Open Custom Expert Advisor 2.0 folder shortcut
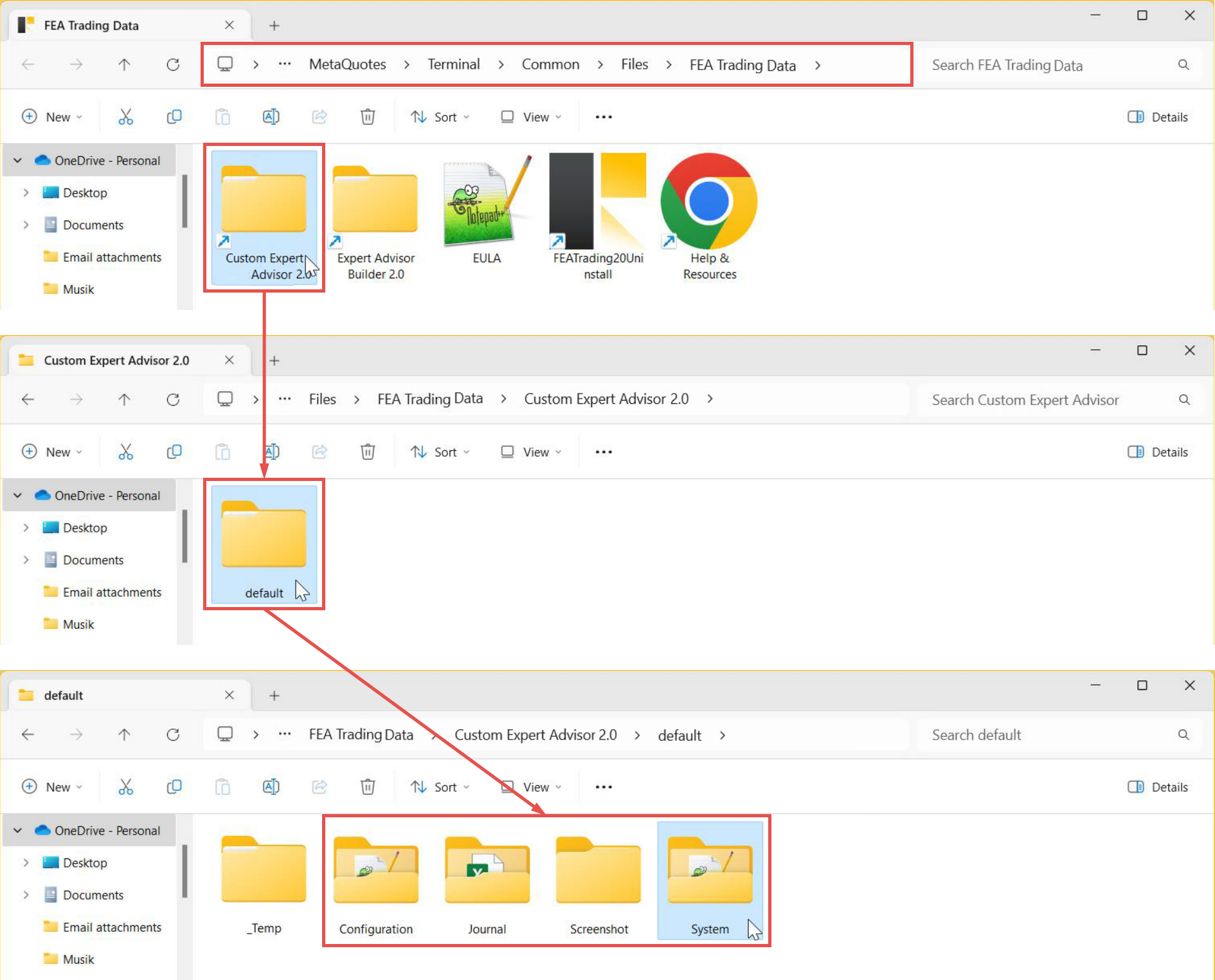This screenshot has height=980, width=1215. pyautogui.click(x=264, y=217)
